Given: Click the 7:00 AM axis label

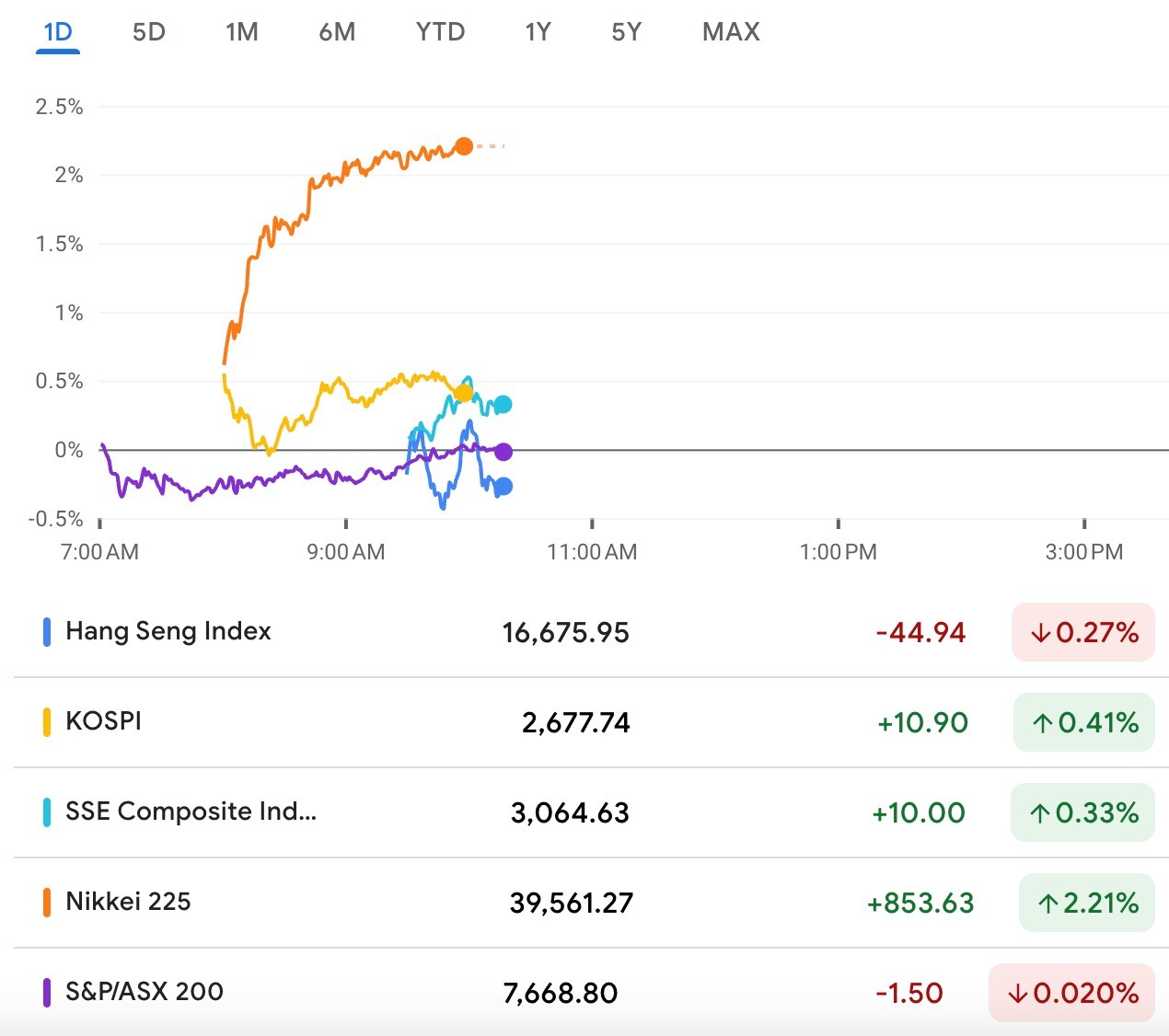Looking at the screenshot, I should (99, 552).
